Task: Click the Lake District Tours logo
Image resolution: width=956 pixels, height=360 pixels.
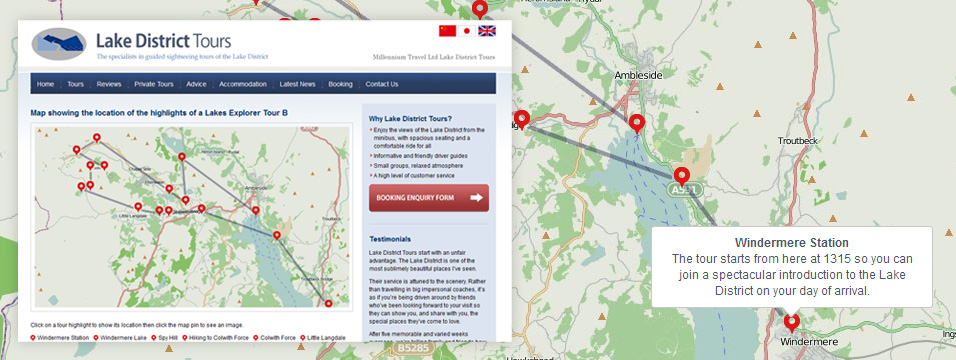Action: point(59,44)
